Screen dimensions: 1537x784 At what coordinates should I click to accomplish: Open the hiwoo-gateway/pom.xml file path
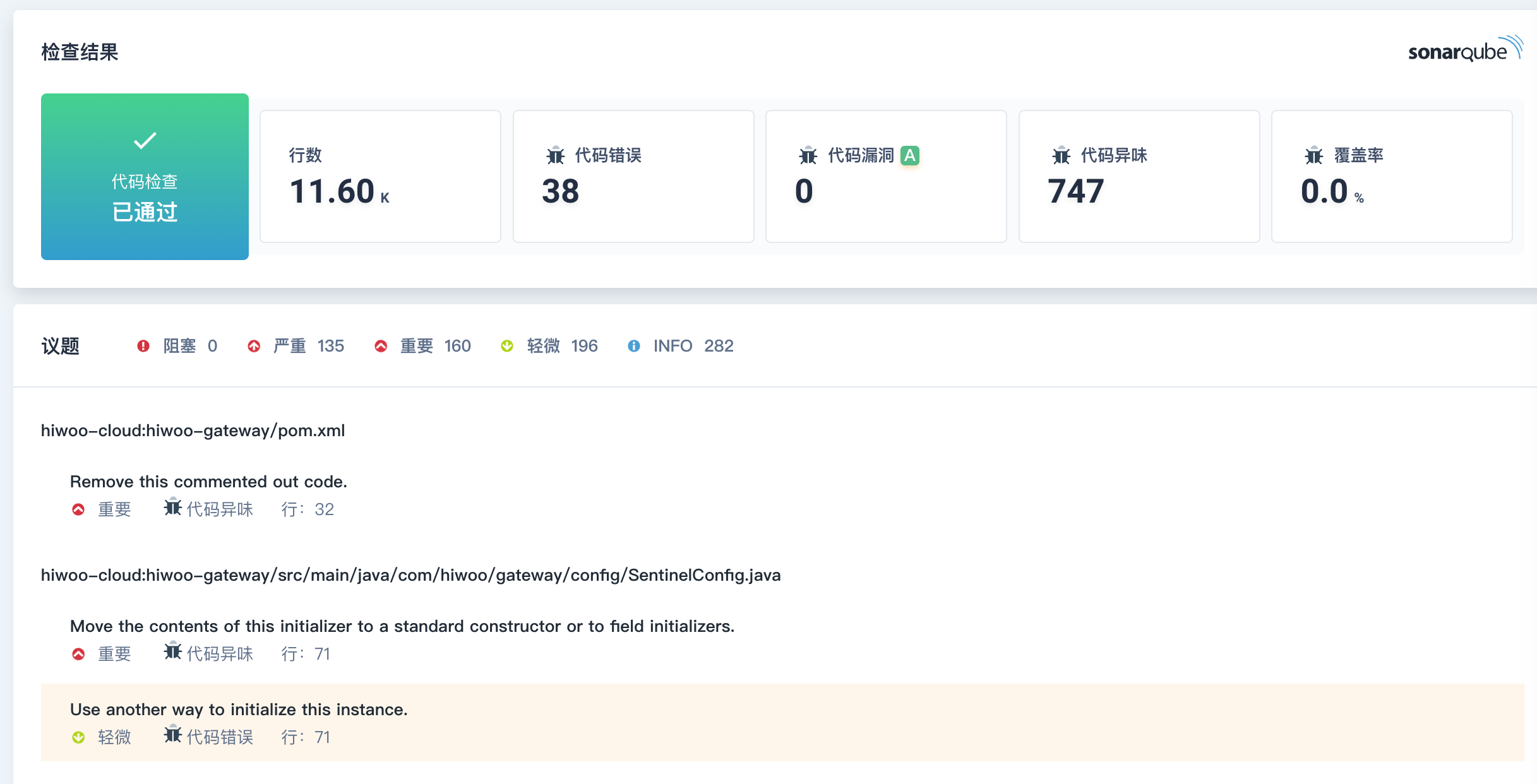(193, 431)
